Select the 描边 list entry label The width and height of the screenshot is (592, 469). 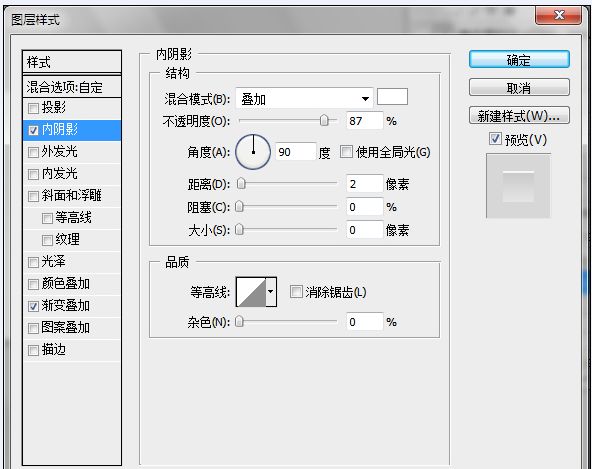(54, 349)
